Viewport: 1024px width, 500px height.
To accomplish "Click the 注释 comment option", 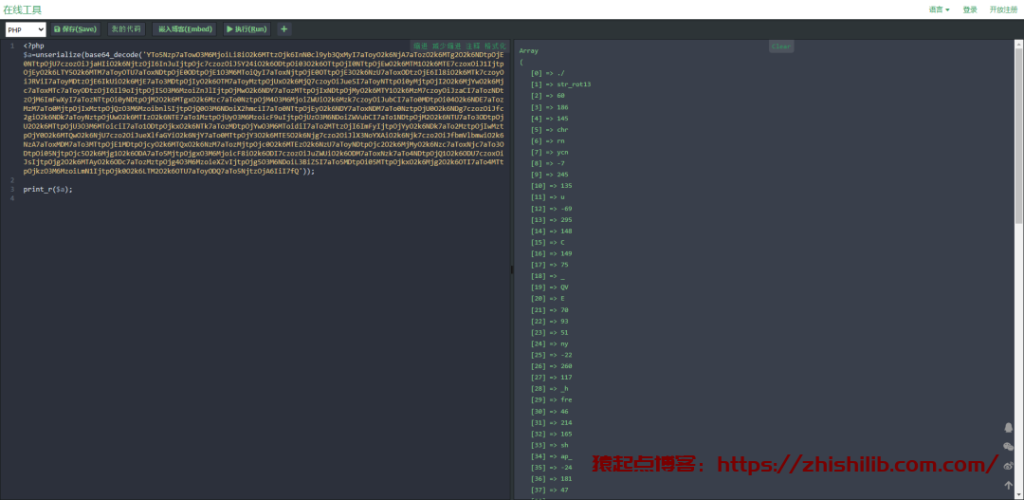I will point(473,46).
